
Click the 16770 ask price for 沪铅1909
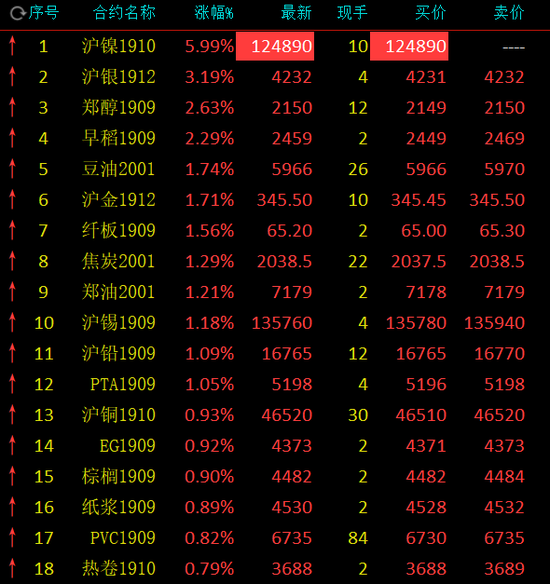pos(499,354)
